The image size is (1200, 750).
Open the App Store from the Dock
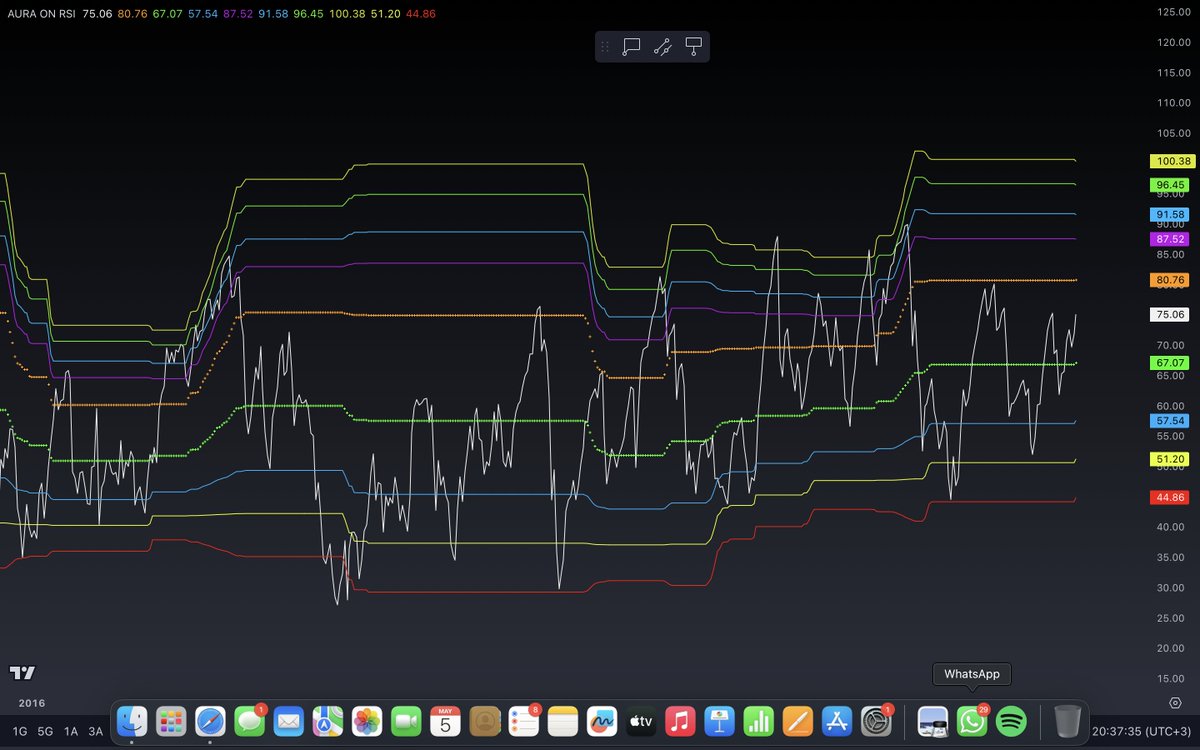[x=837, y=720]
